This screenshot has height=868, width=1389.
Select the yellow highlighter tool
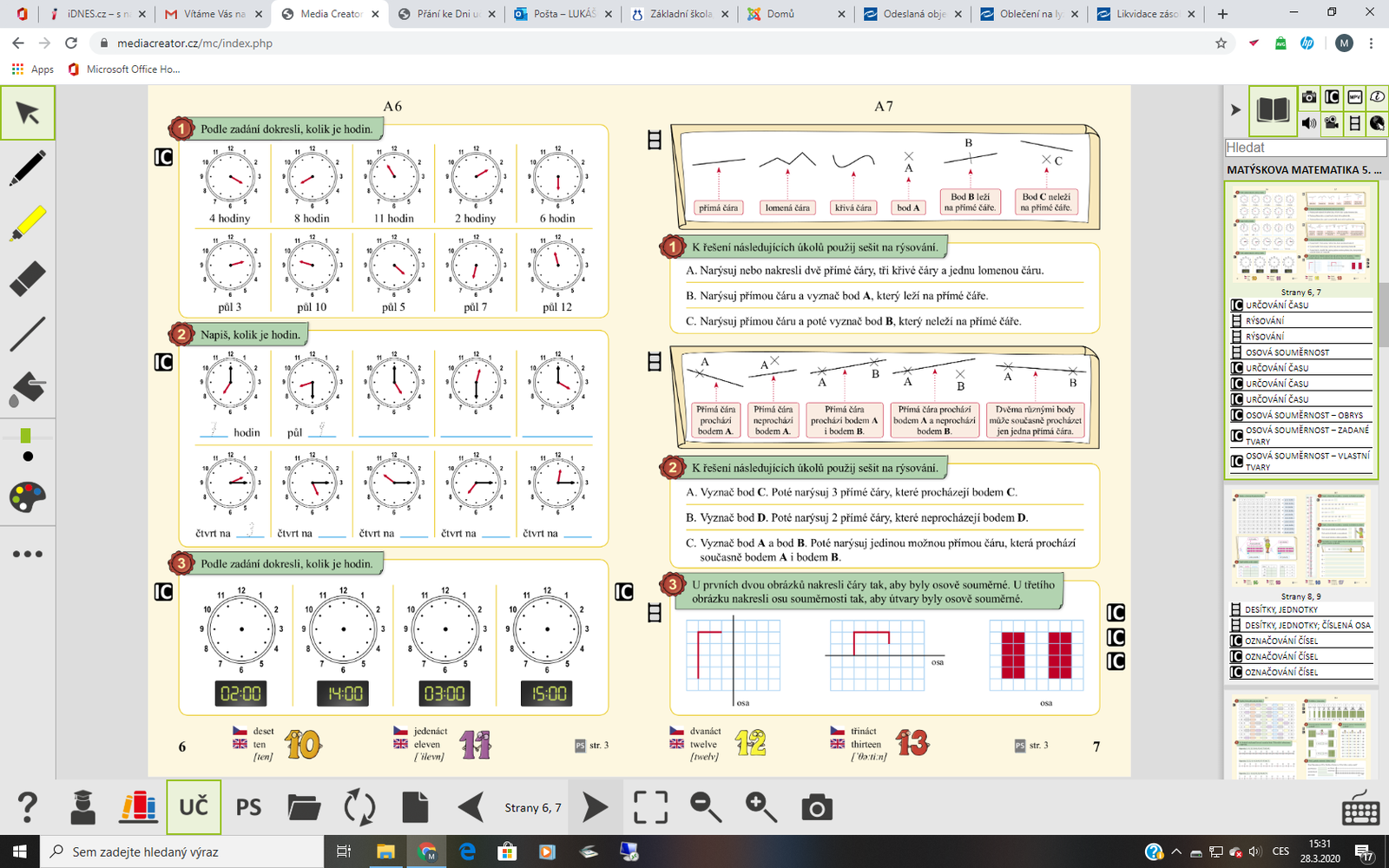click(28, 223)
